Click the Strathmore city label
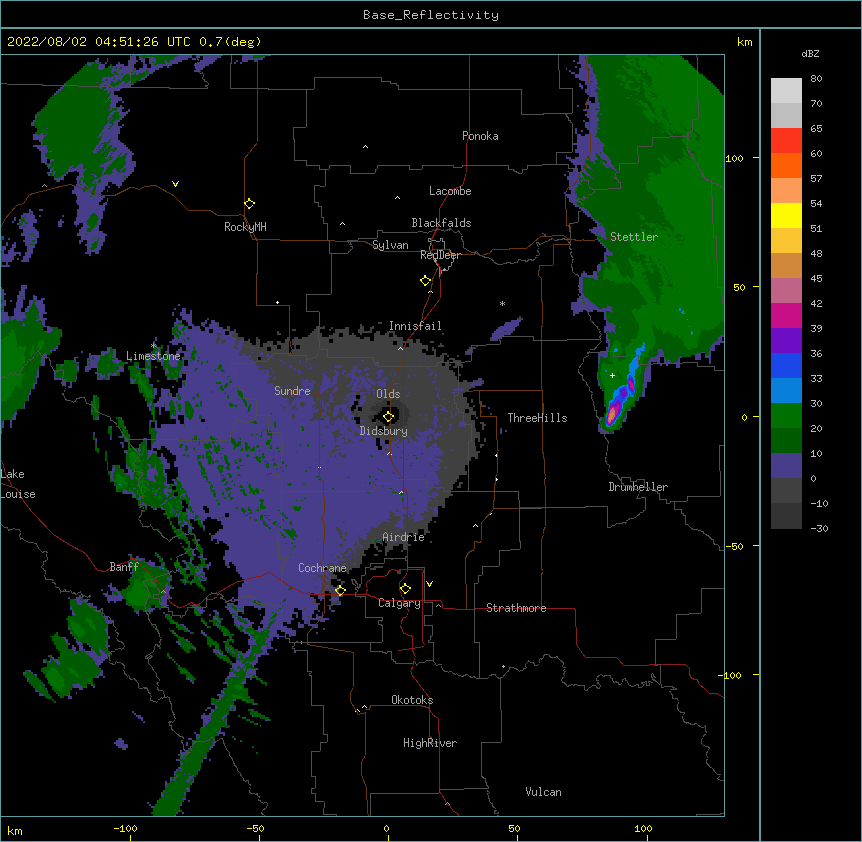This screenshot has width=862, height=842. pyautogui.click(x=516, y=608)
